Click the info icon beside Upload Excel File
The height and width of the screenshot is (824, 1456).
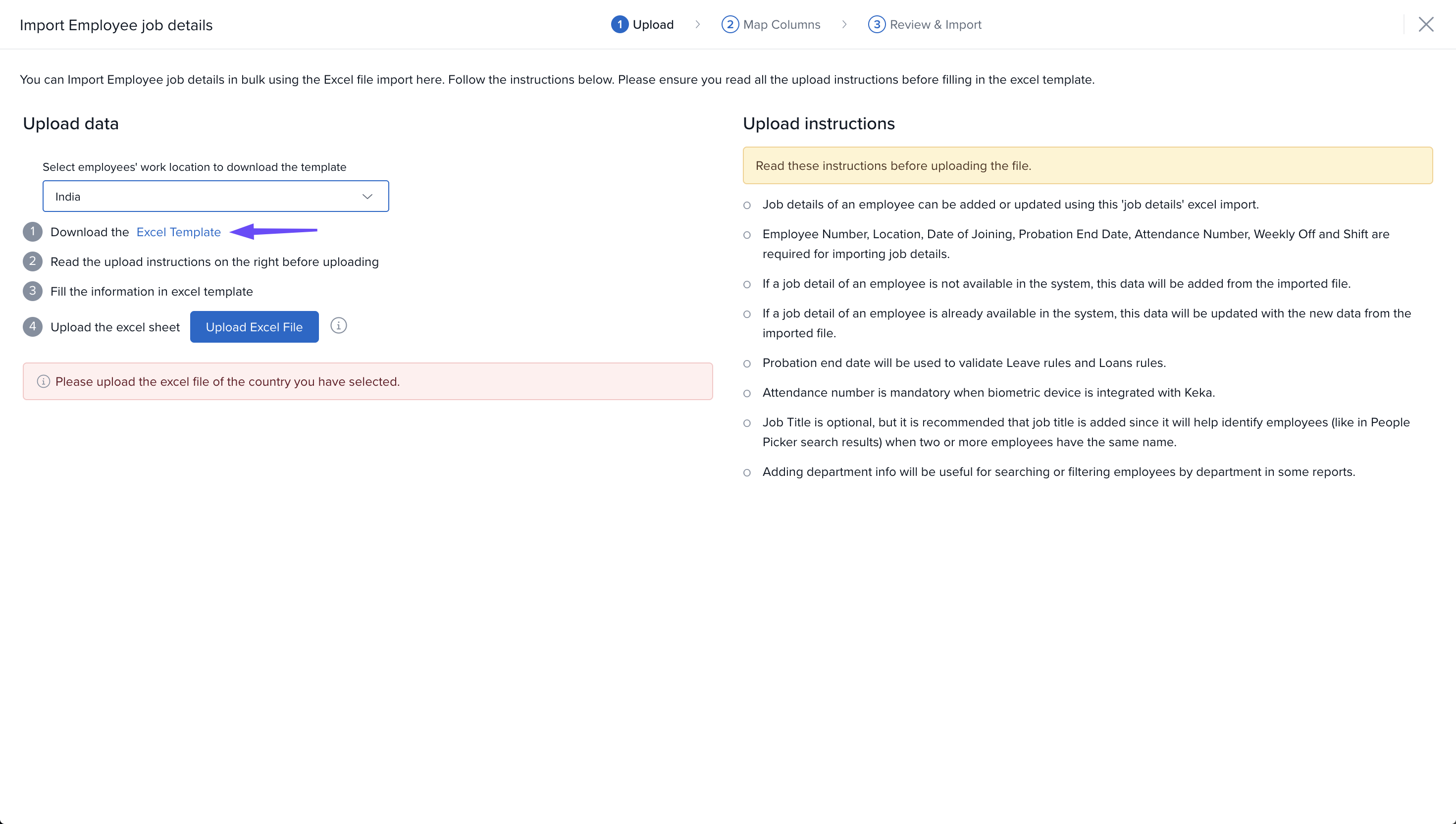click(338, 326)
